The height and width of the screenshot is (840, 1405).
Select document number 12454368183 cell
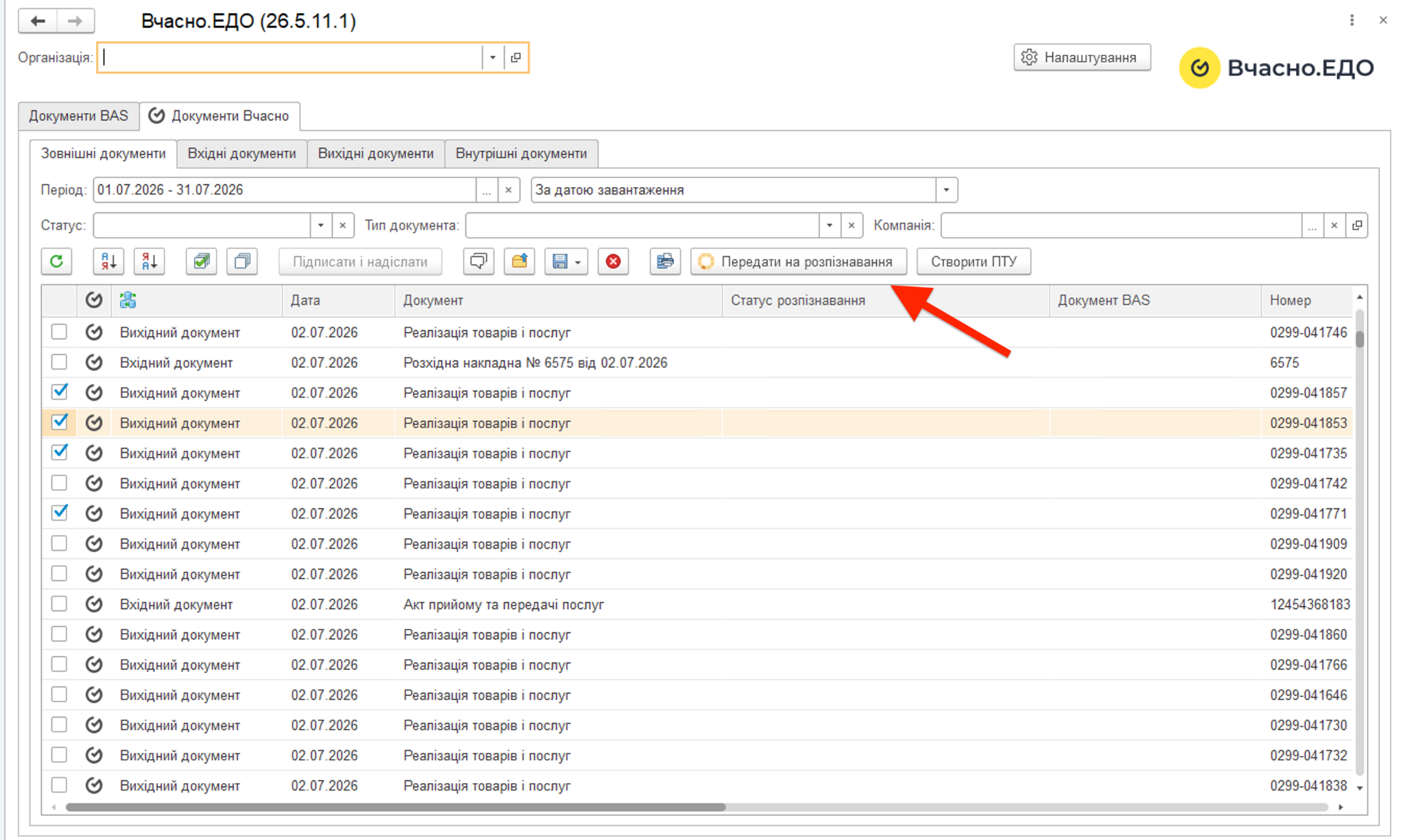tap(1309, 604)
